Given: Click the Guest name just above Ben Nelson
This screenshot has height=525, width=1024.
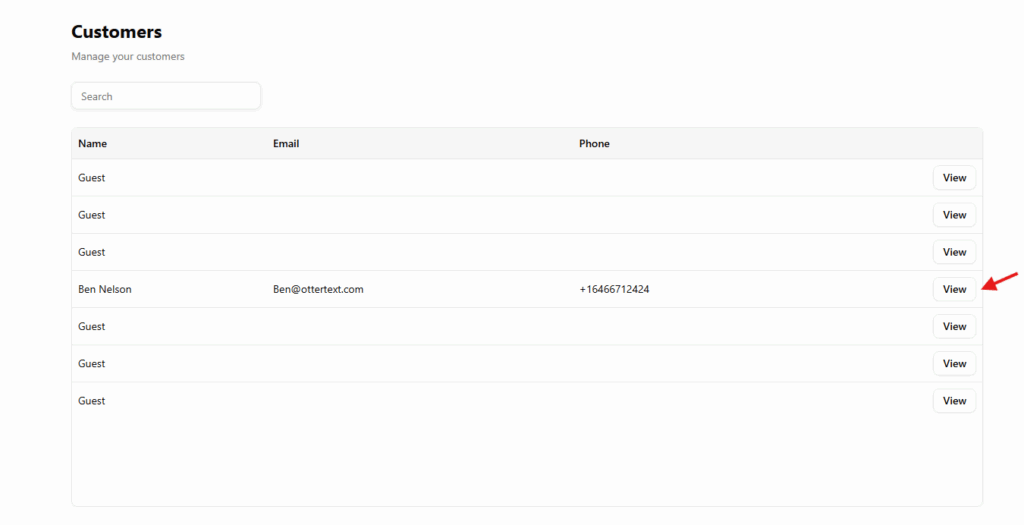Looking at the screenshot, I should coord(92,252).
